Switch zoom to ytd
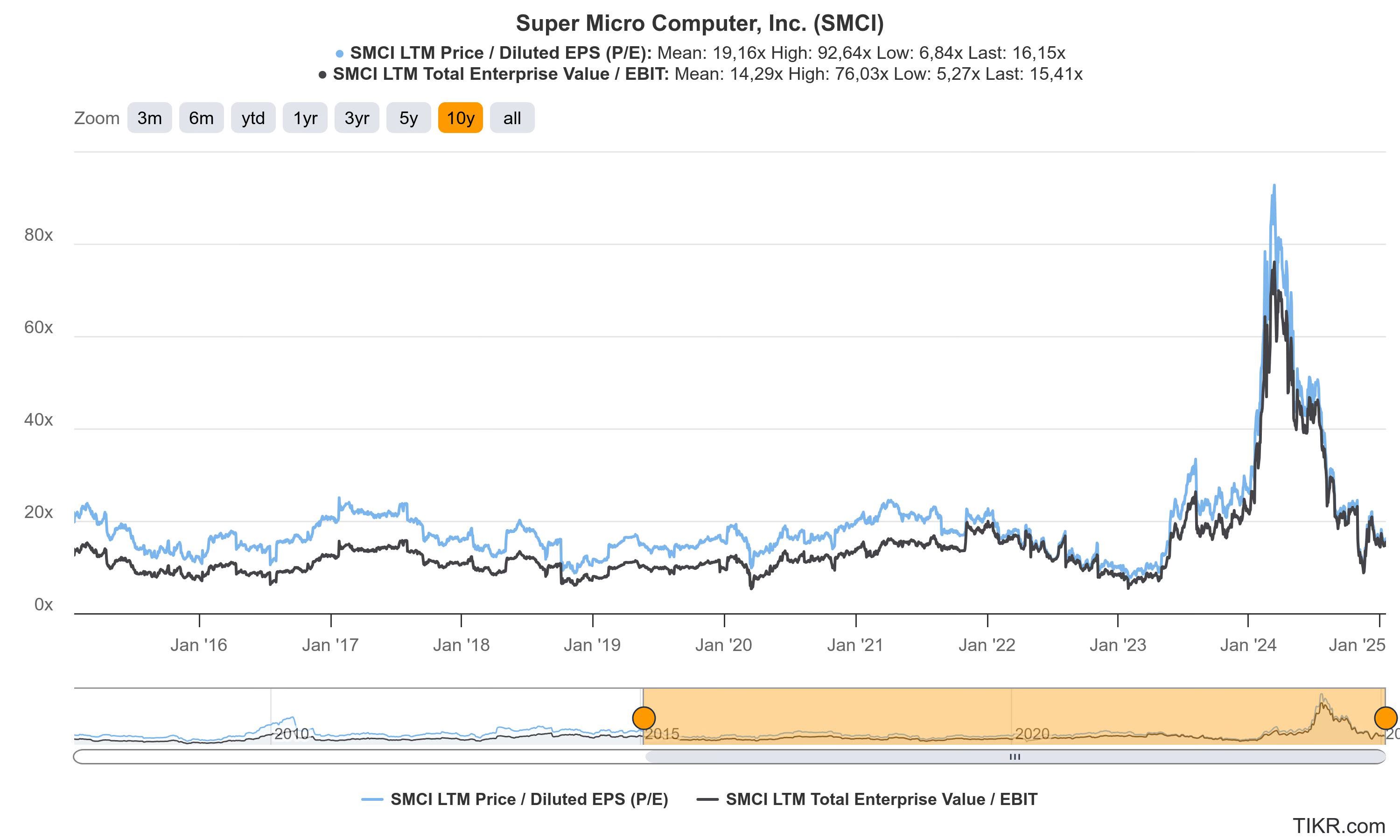 point(253,118)
